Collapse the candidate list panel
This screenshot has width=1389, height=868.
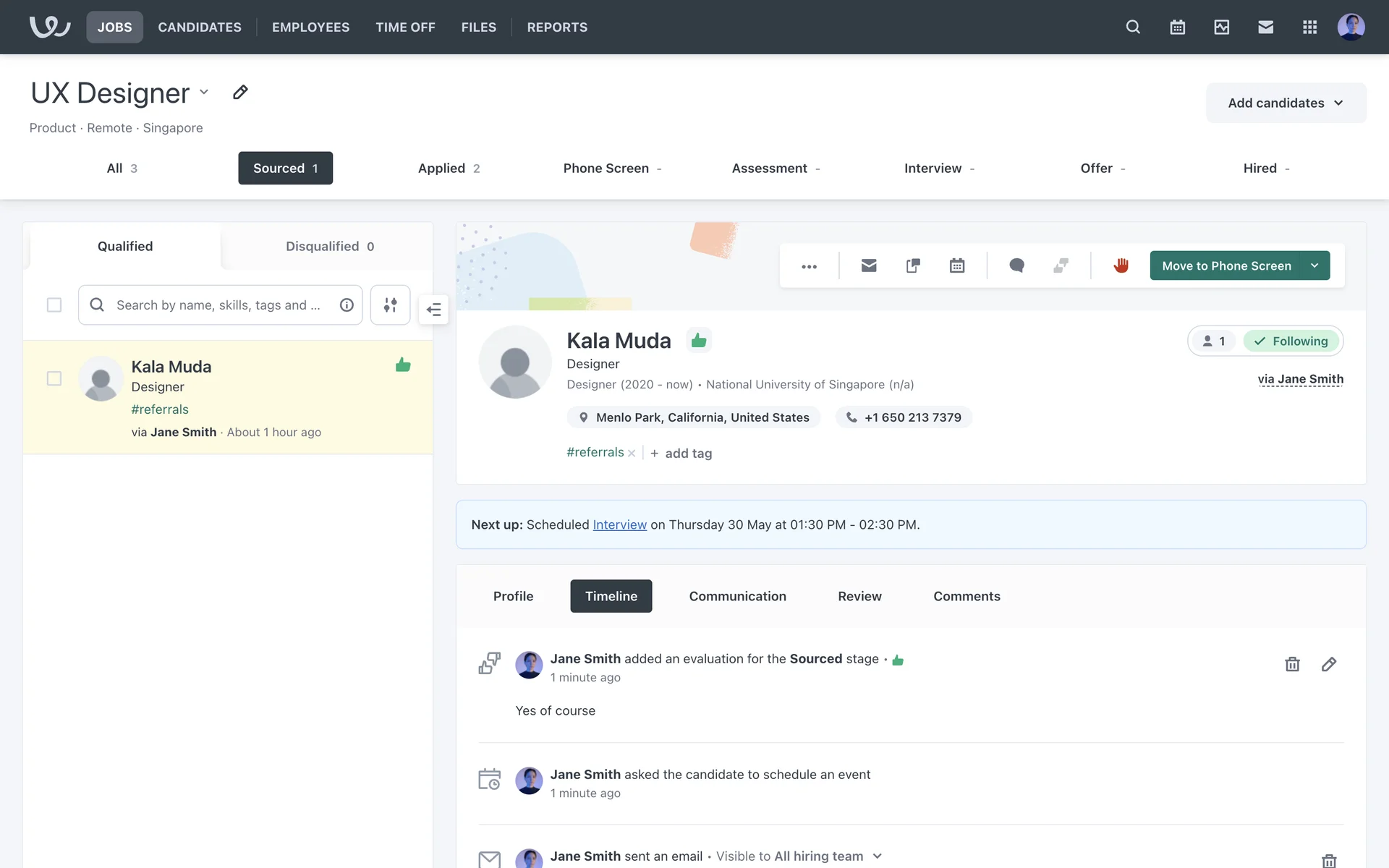[x=434, y=310]
